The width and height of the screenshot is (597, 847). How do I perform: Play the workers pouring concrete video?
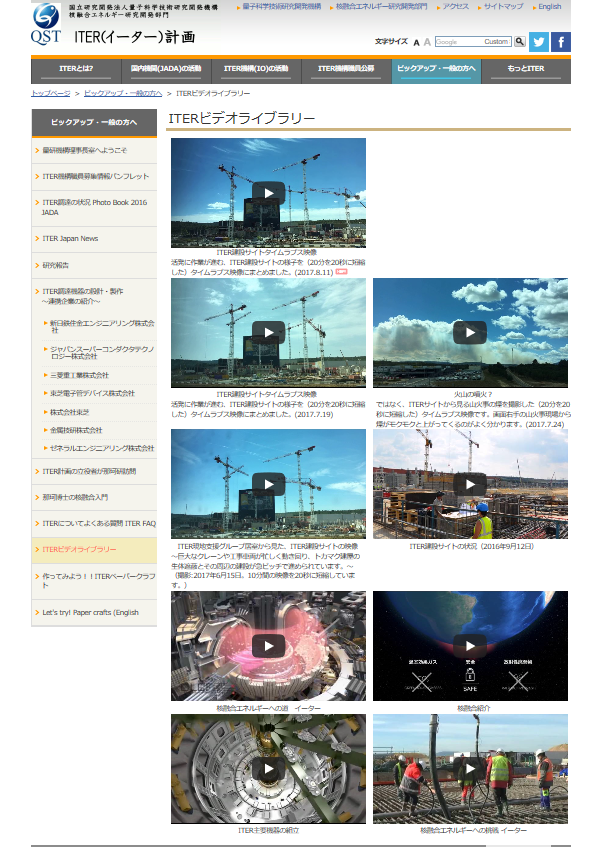(470, 769)
